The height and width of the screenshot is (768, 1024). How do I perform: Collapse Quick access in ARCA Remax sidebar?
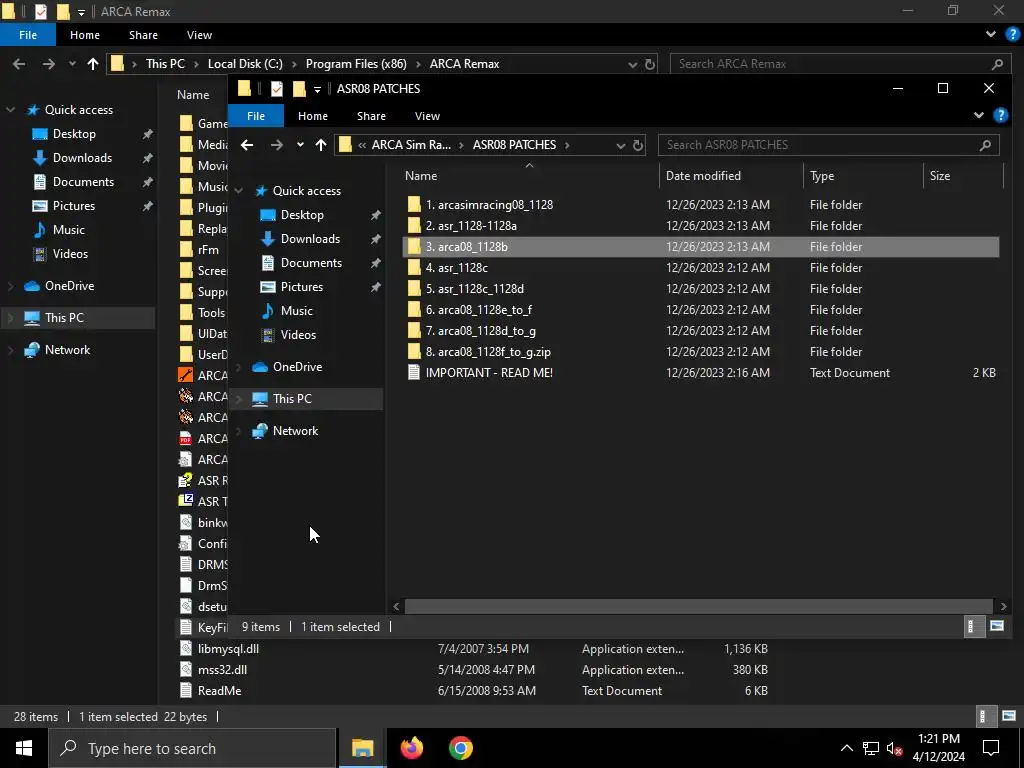point(10,110)
